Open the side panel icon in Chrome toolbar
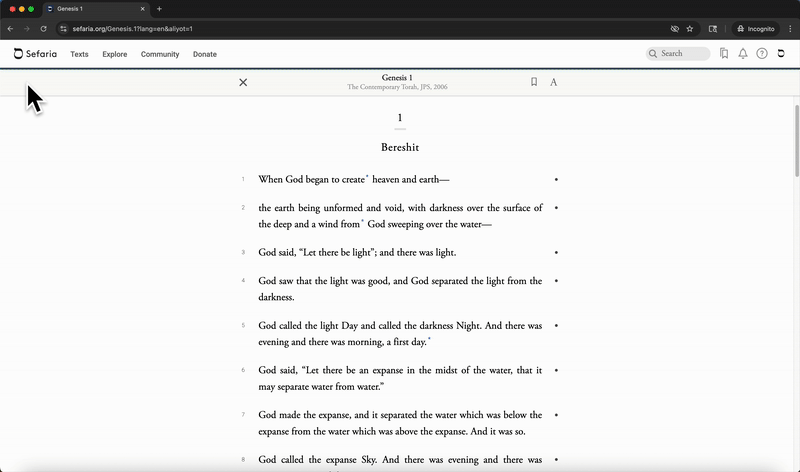Image resolution: width=800 pixels, height=472 pixels. (x=713, y=29)
